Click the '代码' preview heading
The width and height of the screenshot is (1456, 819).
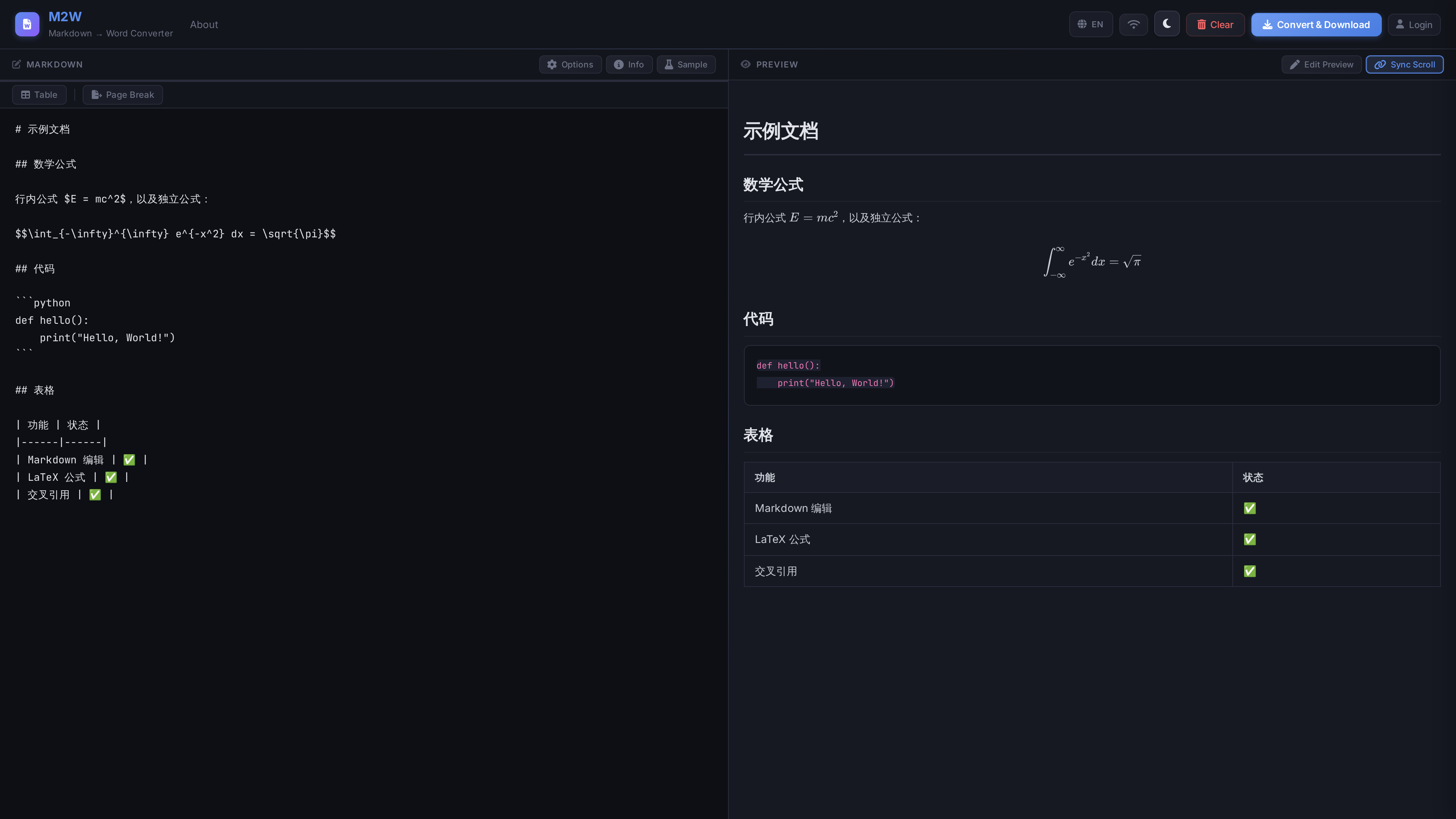pos(758,319)
